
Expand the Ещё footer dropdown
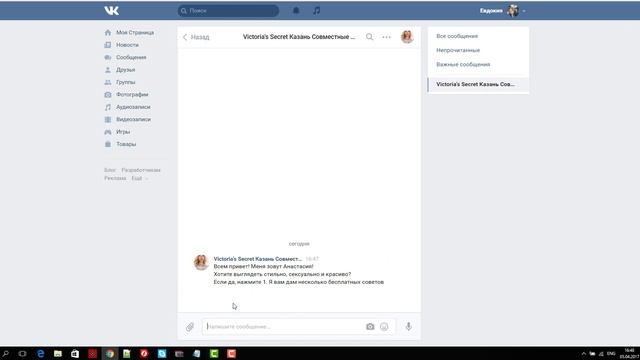(139, 178)
